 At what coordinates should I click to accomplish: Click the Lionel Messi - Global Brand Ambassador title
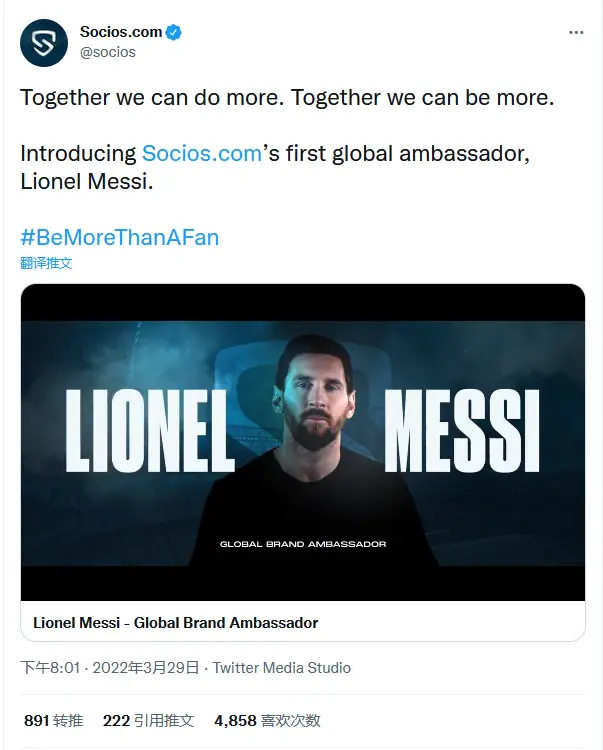click(176, 622)
